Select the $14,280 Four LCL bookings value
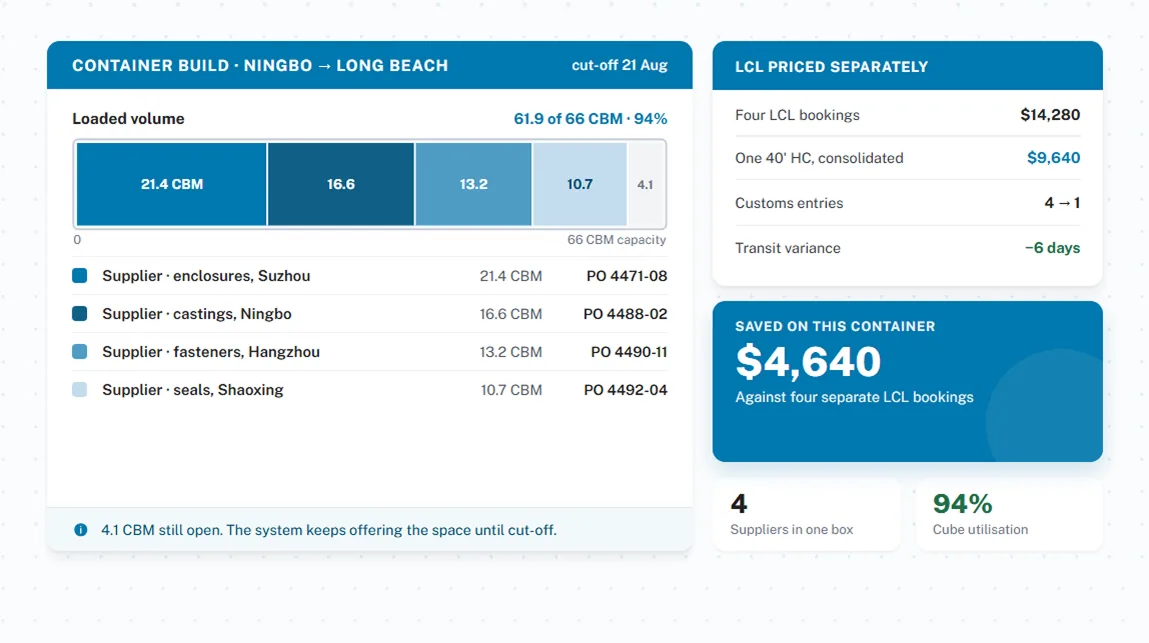The image size is (1149, 643). (1050, 115)
